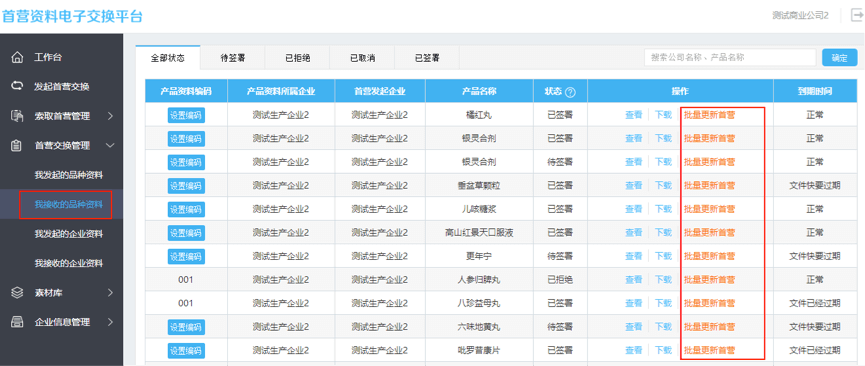Open 我发起的企业资料 in the sidebar
Screen dimensions: 865x366
68,234
